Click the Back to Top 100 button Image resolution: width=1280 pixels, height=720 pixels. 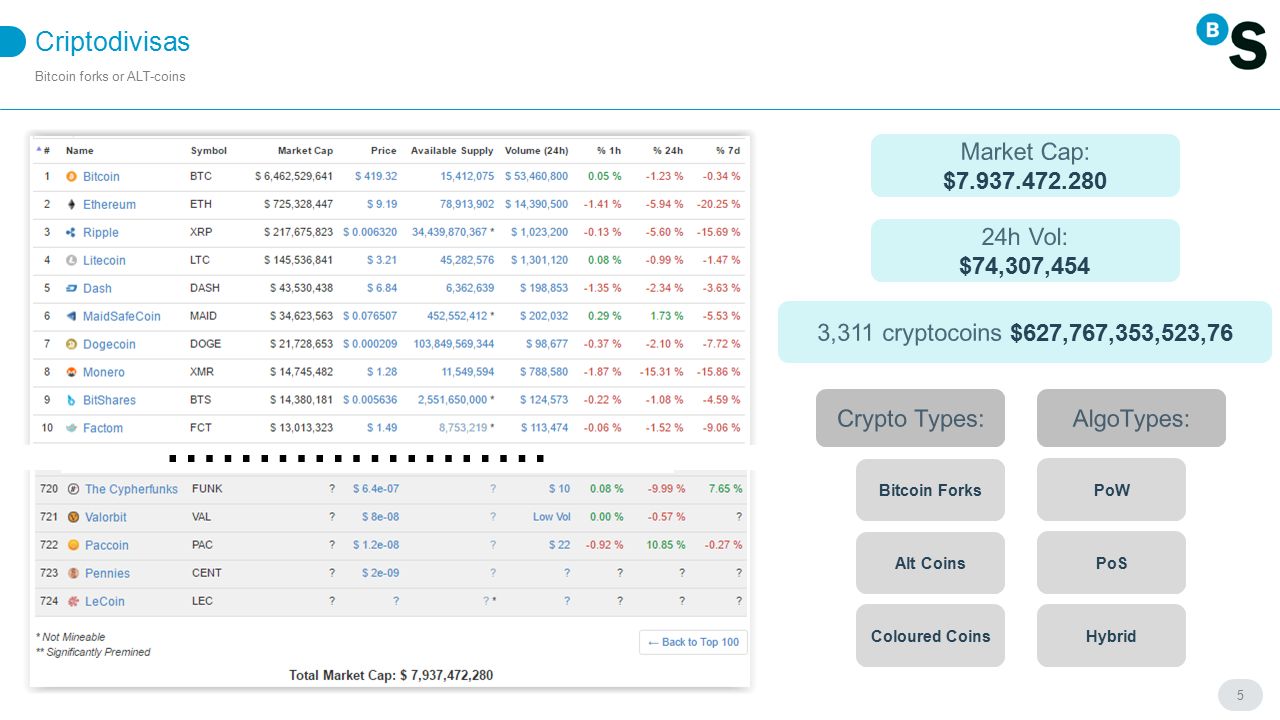click(693, 642)
